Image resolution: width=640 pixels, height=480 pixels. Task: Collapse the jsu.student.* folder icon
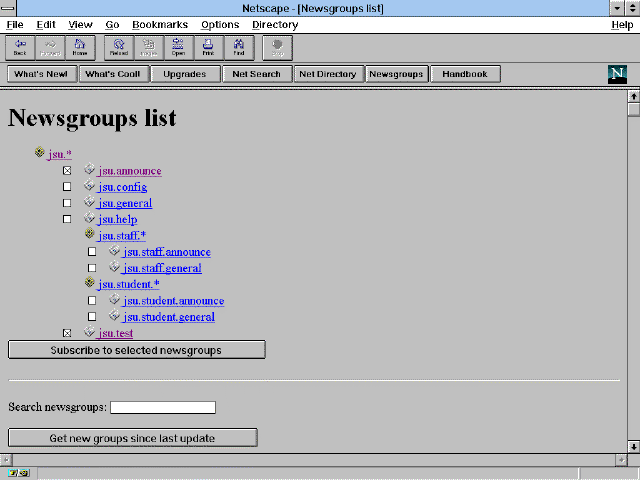point(89,282)
